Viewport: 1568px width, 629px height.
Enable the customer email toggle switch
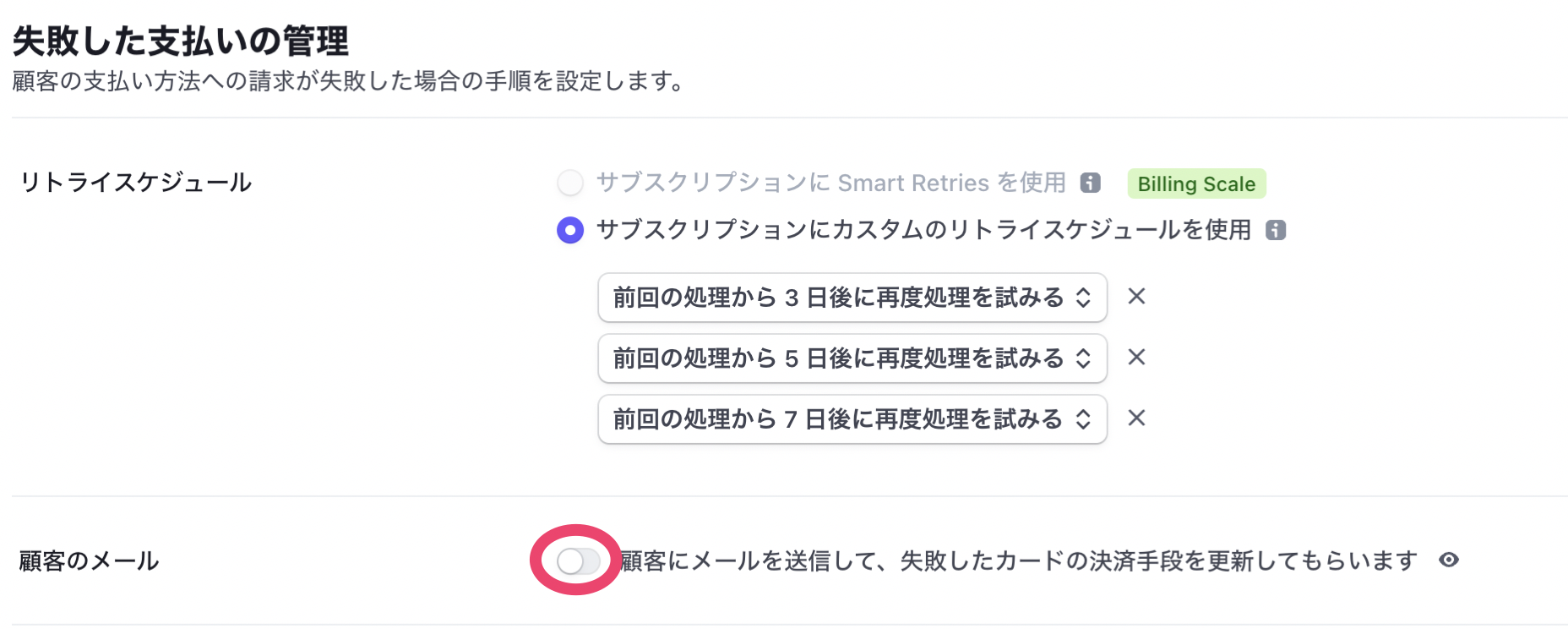coord(578,560)
